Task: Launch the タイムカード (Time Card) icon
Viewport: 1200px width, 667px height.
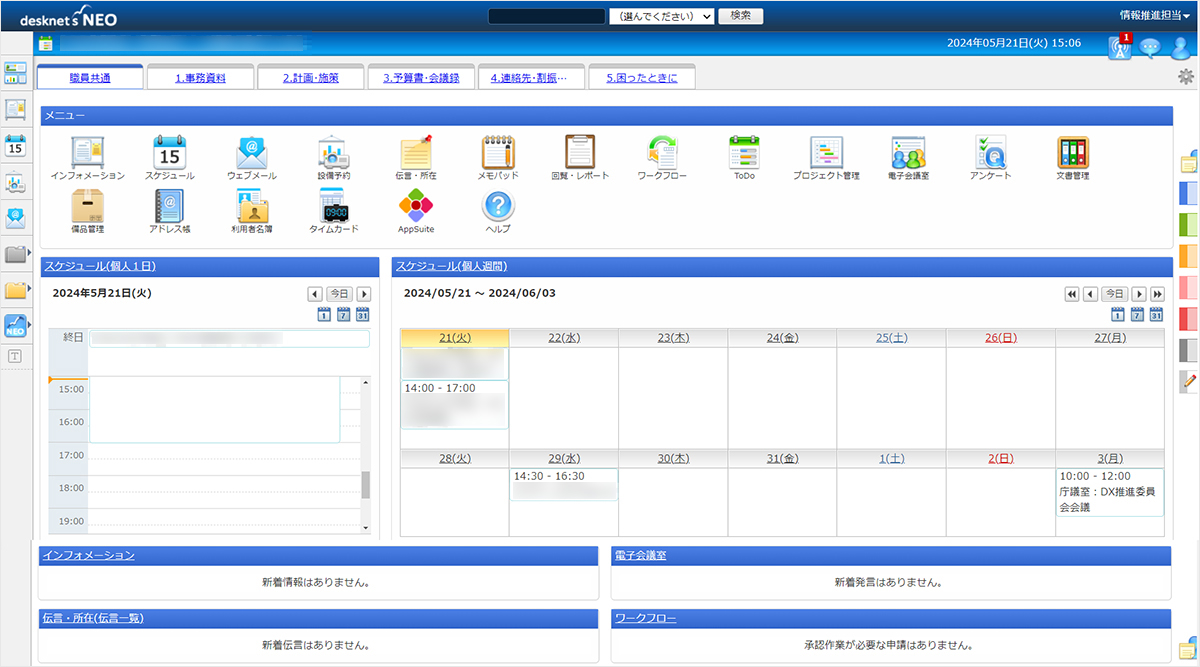Action: pyautogui.click(x=333, y=205)
